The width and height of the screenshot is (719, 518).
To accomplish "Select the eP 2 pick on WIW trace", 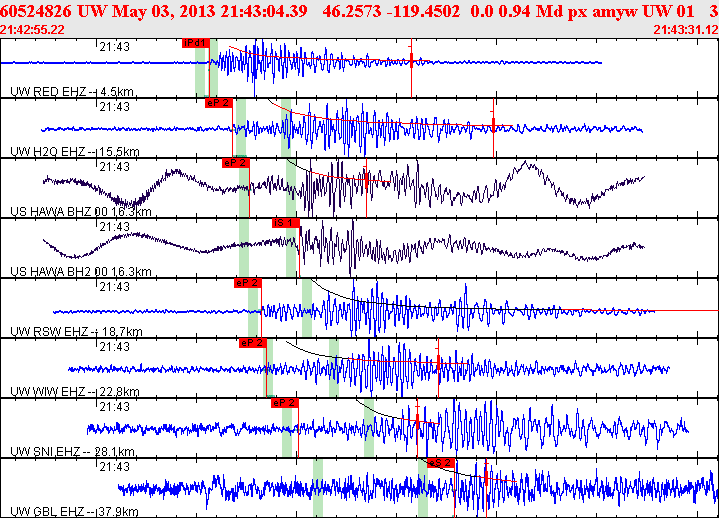I will coord(252,343).
